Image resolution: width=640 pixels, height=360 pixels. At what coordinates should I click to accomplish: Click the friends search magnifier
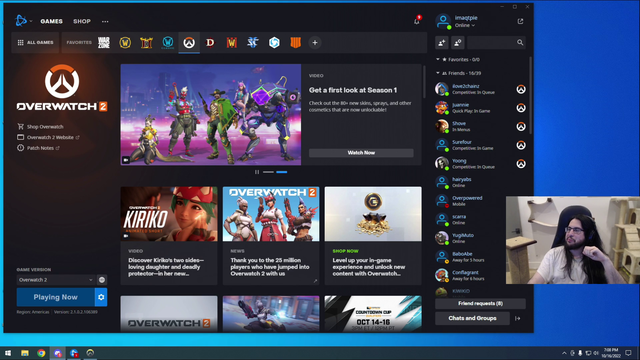(x=520, y=42)
